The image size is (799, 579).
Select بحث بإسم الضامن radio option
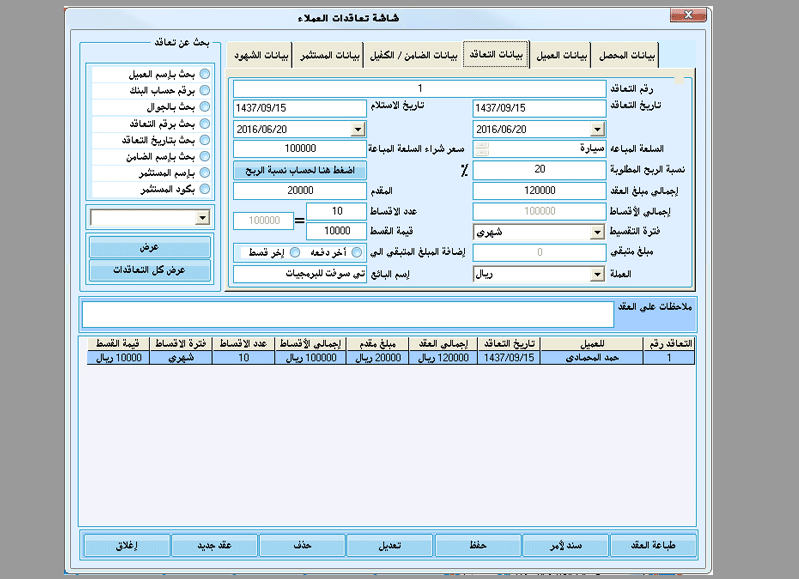click(x=204, y=156)
